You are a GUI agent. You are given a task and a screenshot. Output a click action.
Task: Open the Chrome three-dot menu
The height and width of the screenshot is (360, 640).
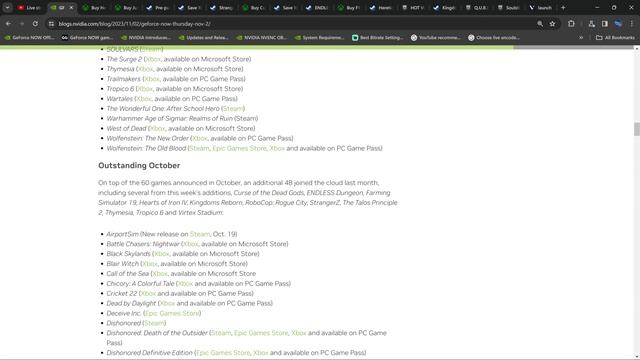click(631, 24)
